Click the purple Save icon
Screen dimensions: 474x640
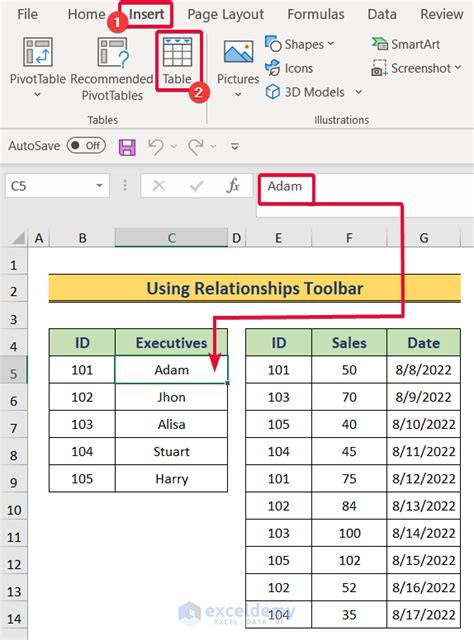tap(127, 147)
